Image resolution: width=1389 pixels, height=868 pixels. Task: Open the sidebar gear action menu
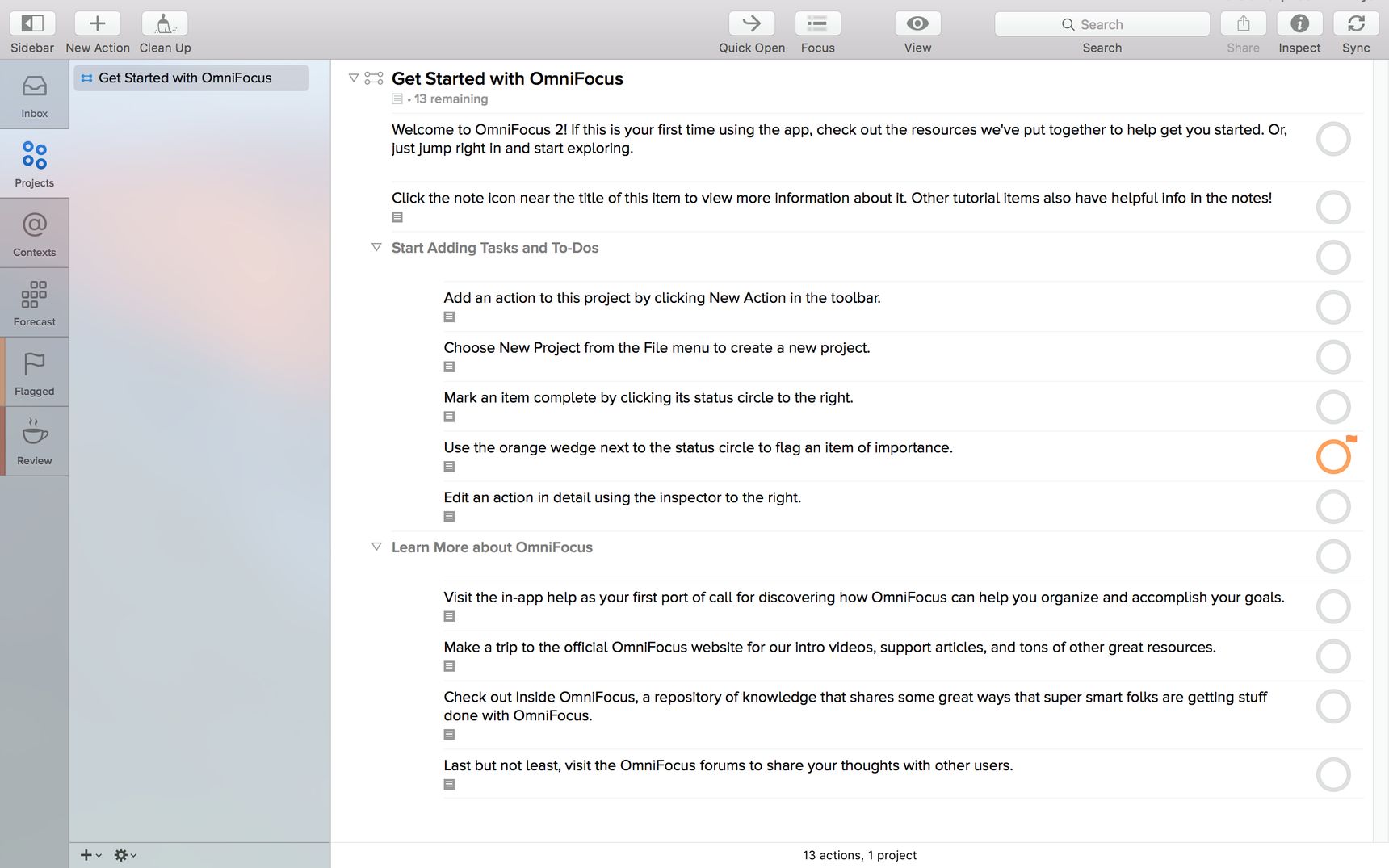tap(124, 854)
